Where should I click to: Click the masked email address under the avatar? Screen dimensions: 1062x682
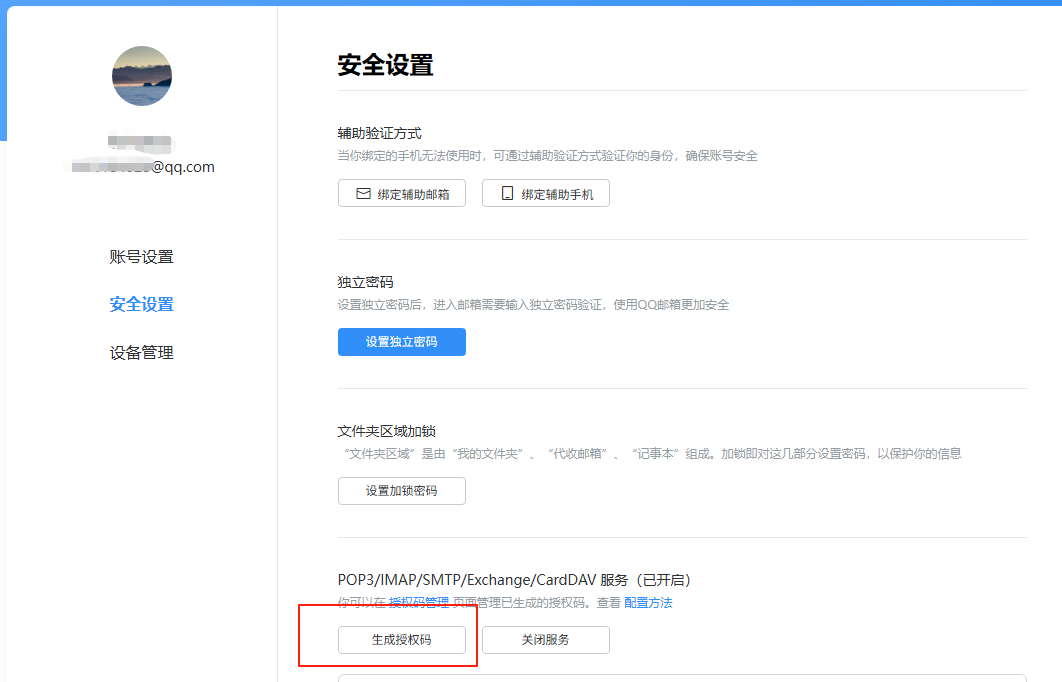pyautogui.click(x=141, y=166)
